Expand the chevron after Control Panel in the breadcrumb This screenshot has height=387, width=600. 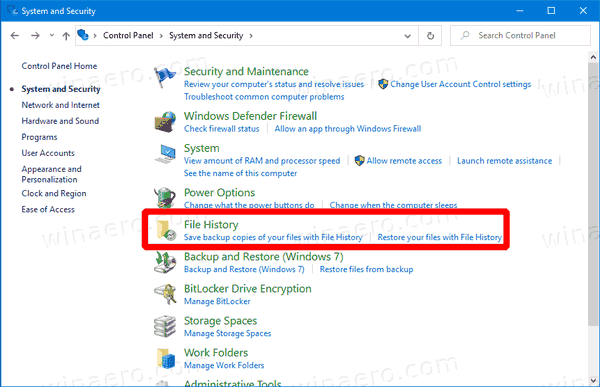161,36
